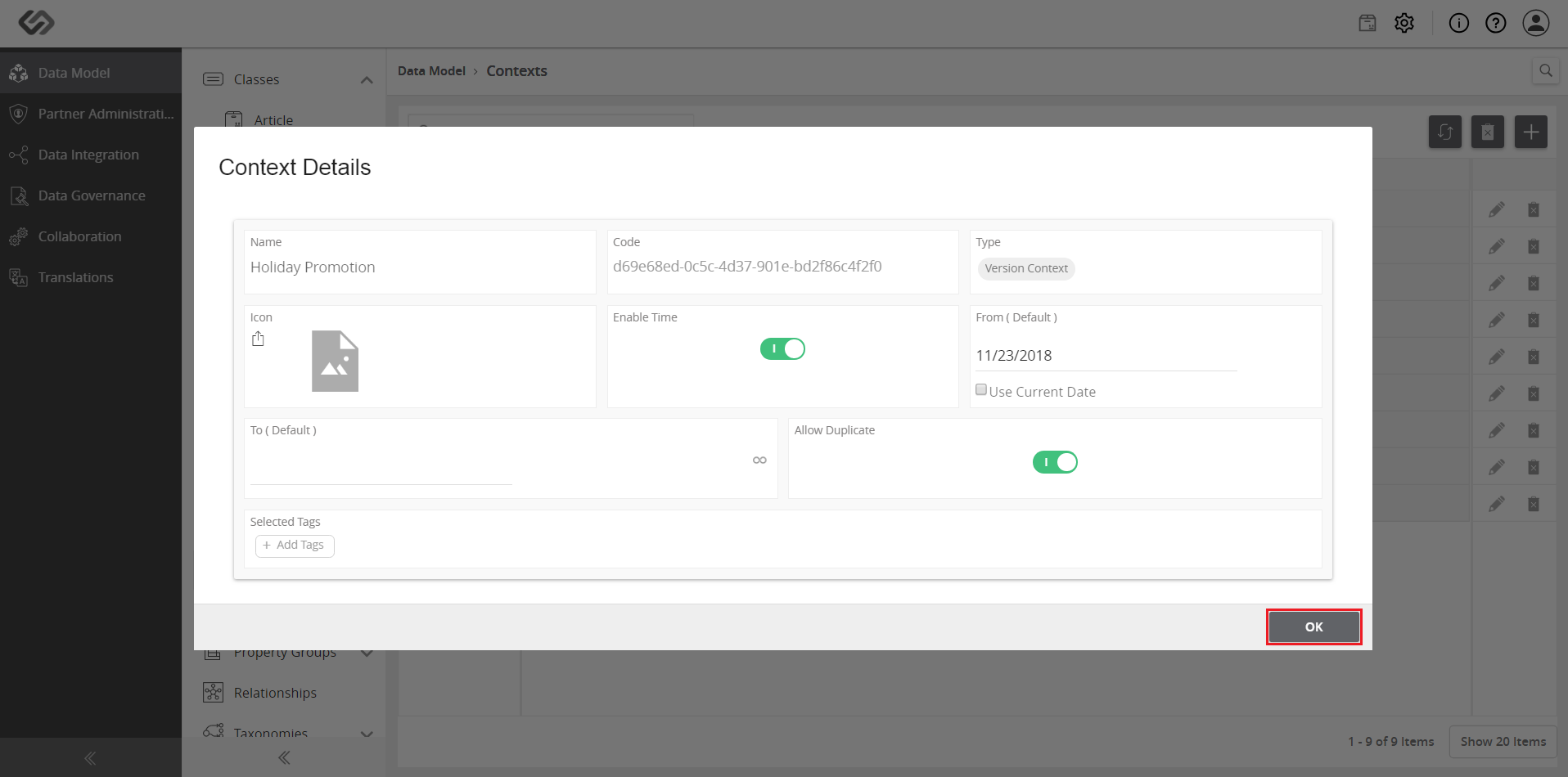Click Contexts breadcrumb text

516,71
